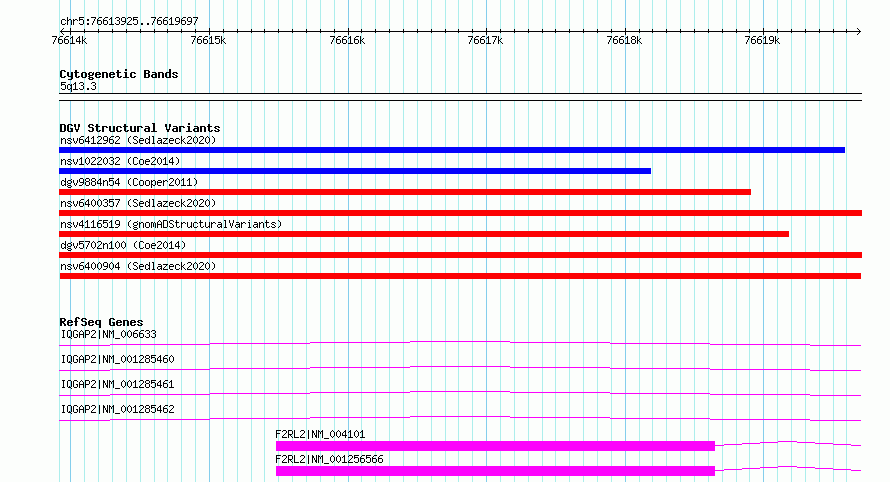Click the chr5:76613925..76619697 coordinates label
The height and width of the screenshot is (482, 890).
(129, 21)
